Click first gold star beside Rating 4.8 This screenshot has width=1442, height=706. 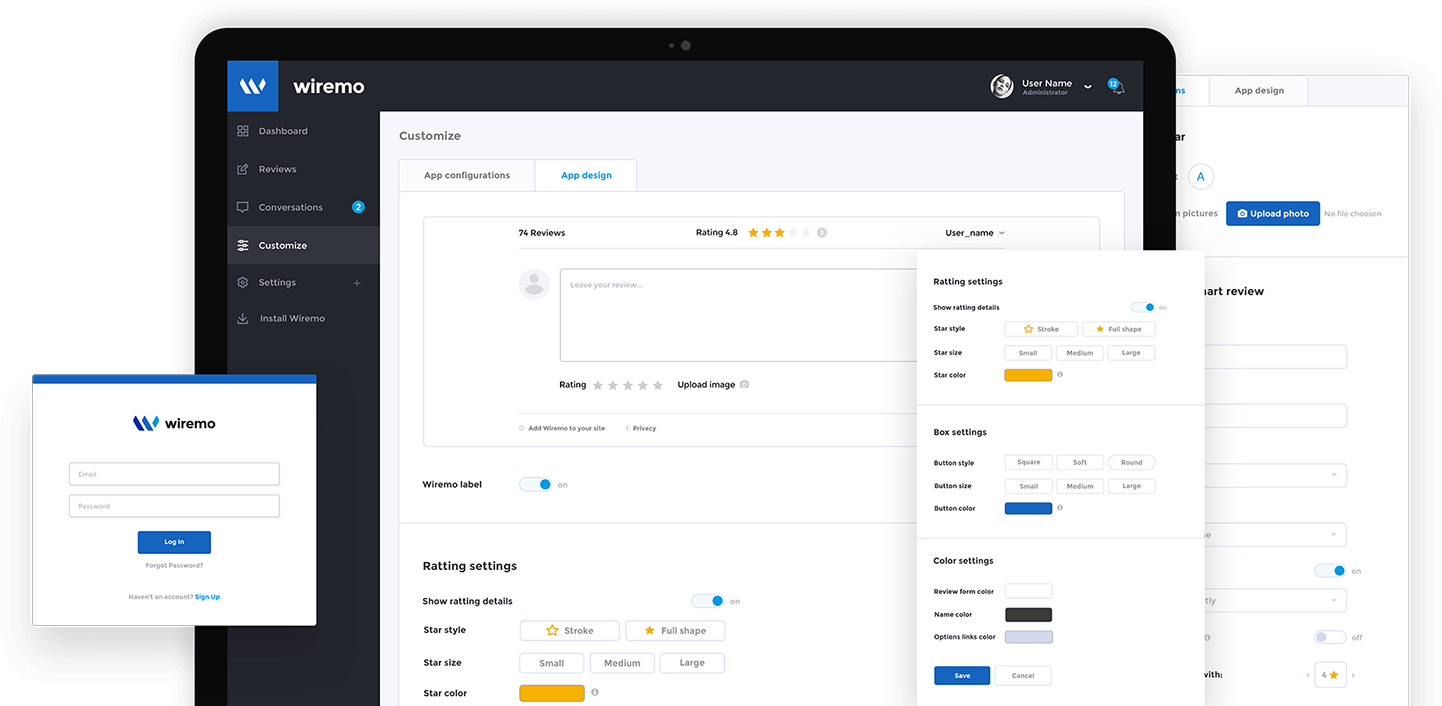tap(753, 232)
